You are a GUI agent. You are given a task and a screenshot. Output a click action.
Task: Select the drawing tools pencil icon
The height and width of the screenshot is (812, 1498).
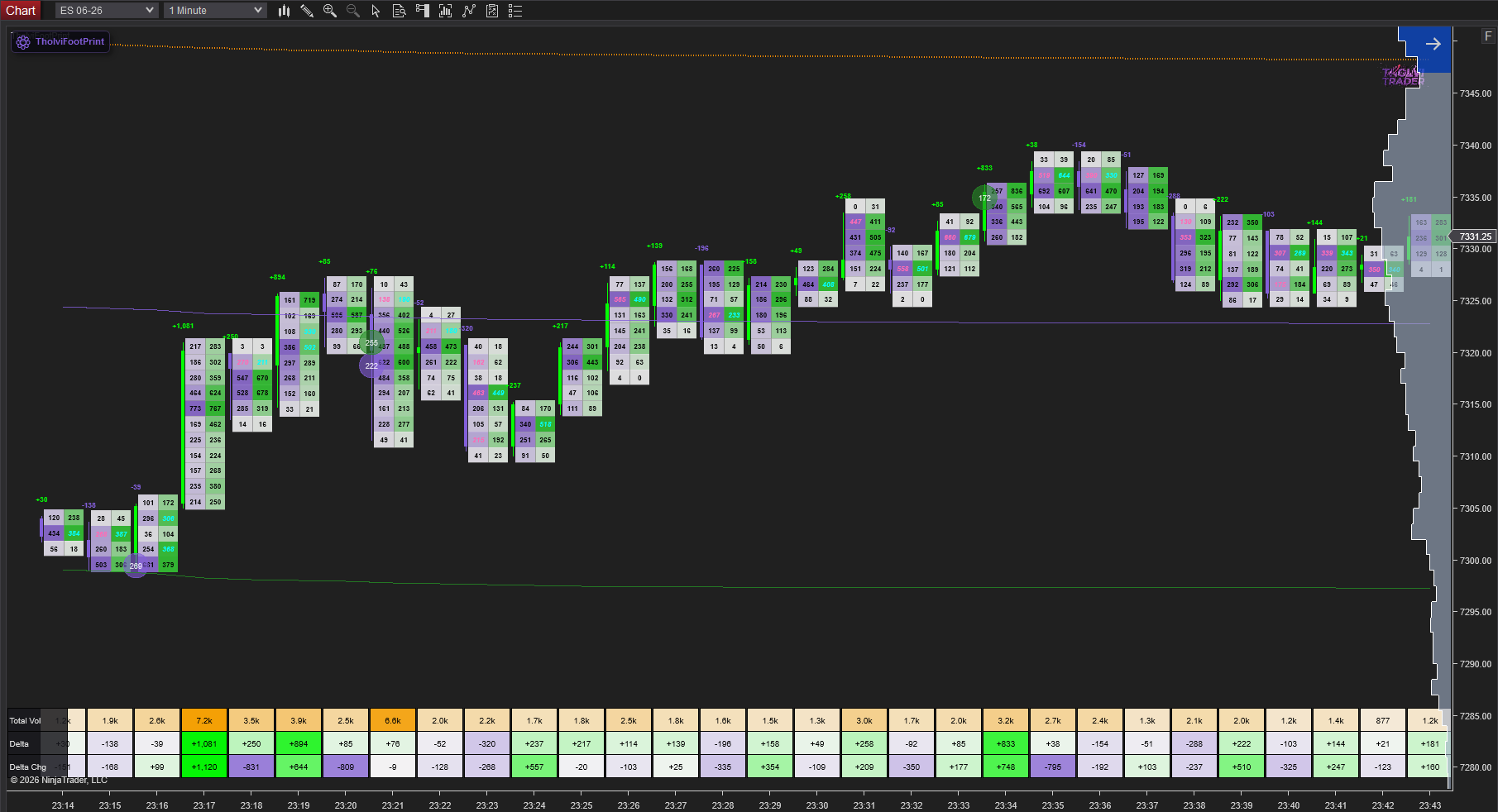[307, 11]
